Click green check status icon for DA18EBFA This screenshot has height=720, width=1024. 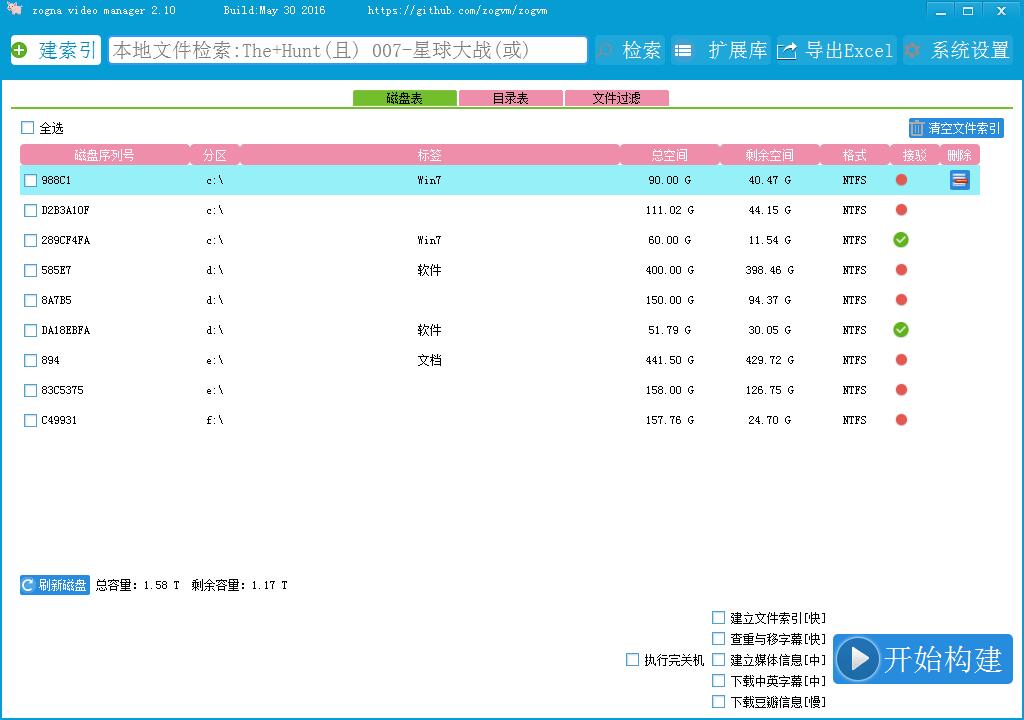901,330
